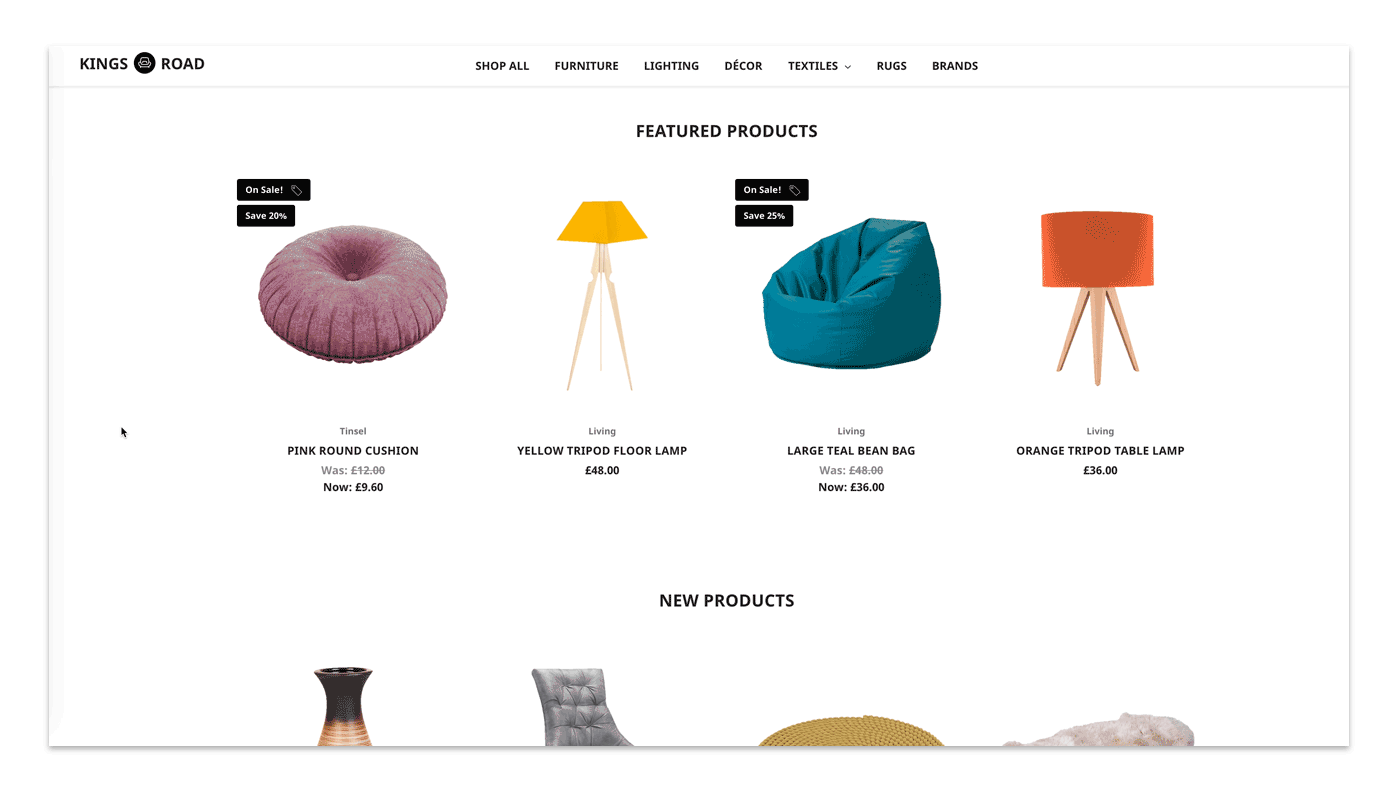1400x800 pixels.
Task: Open the Rugs category
Action: pos(892,66)
